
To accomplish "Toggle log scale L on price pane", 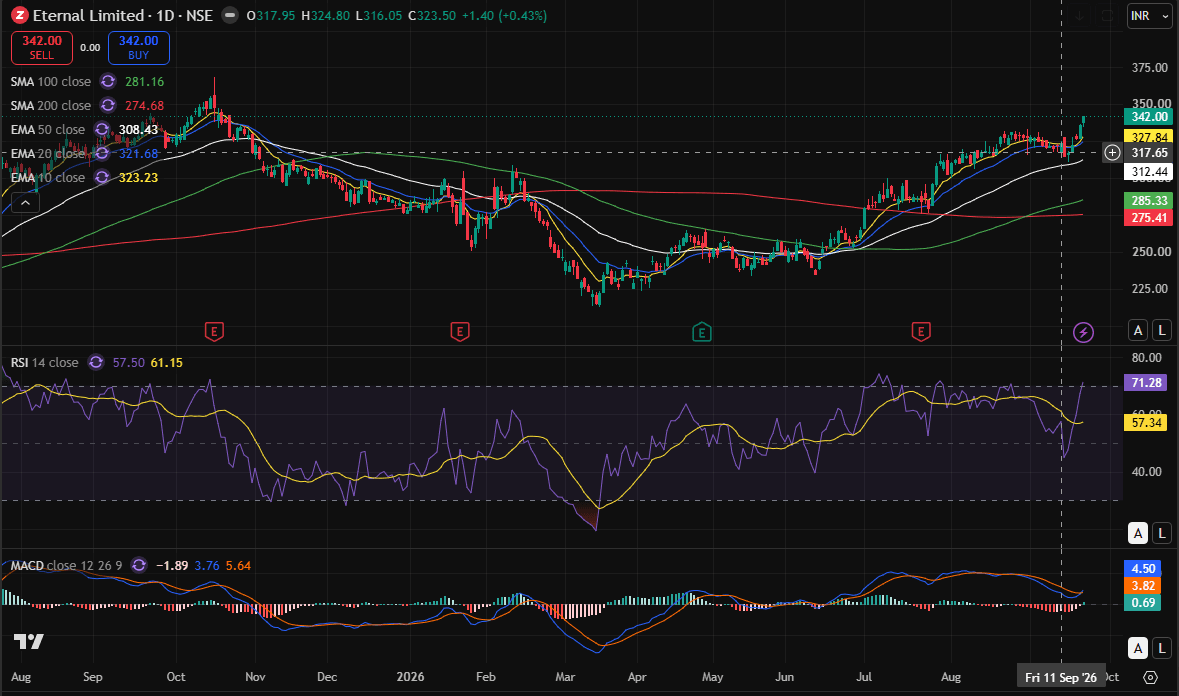I will [x=1162, y=330].
